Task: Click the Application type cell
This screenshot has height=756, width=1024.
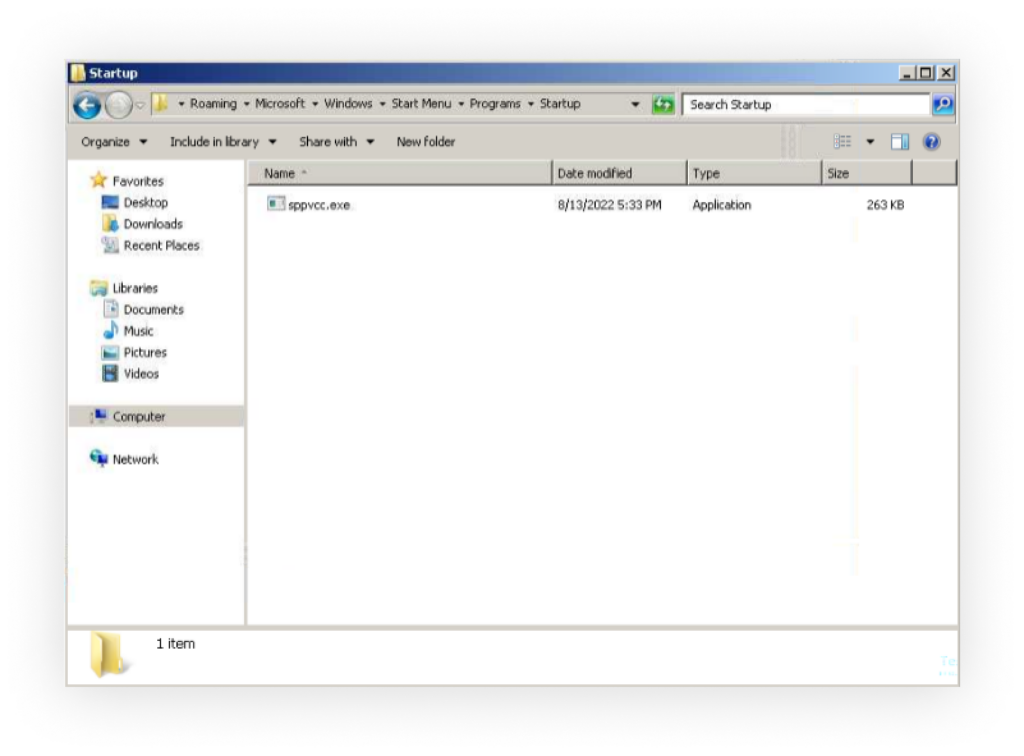Action: (722, 205)
